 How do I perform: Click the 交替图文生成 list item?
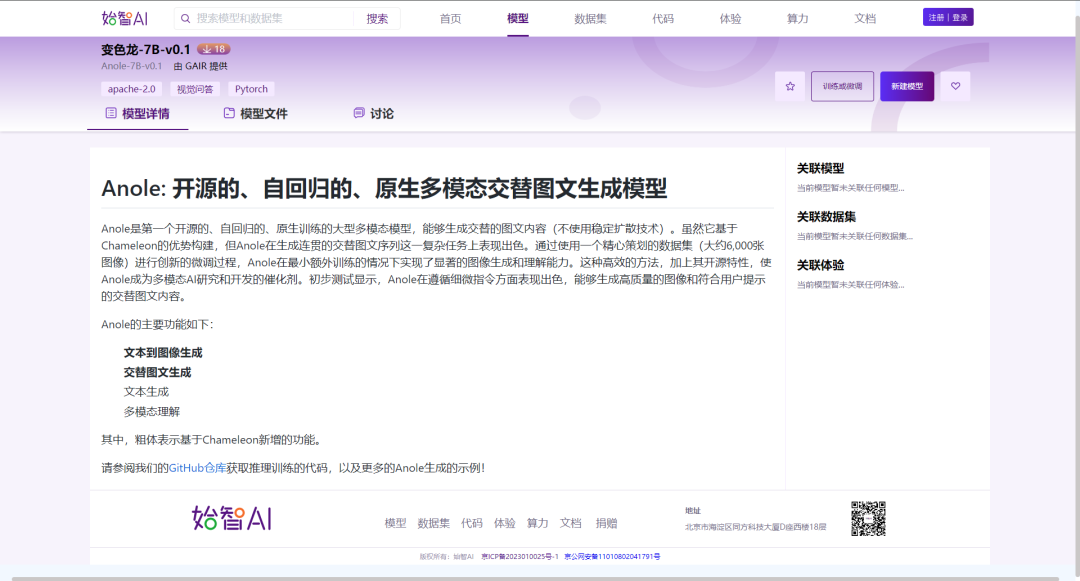[x=158, y=372]
